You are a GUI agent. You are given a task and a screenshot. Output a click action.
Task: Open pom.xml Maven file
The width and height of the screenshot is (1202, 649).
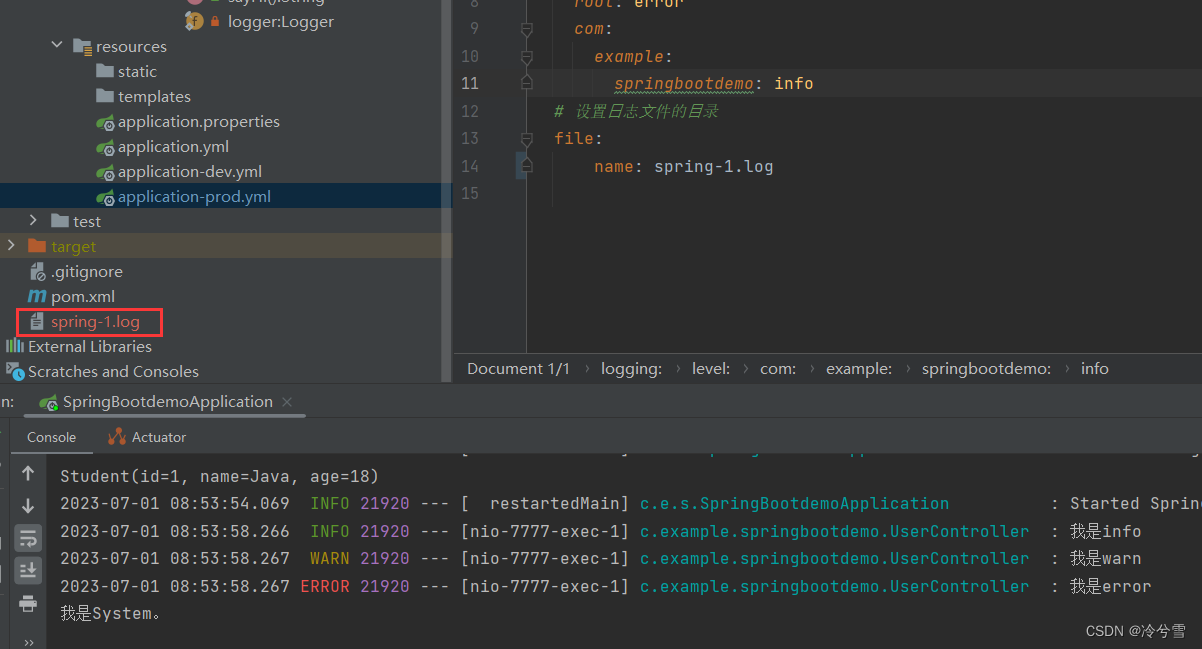tap(83, 296)
